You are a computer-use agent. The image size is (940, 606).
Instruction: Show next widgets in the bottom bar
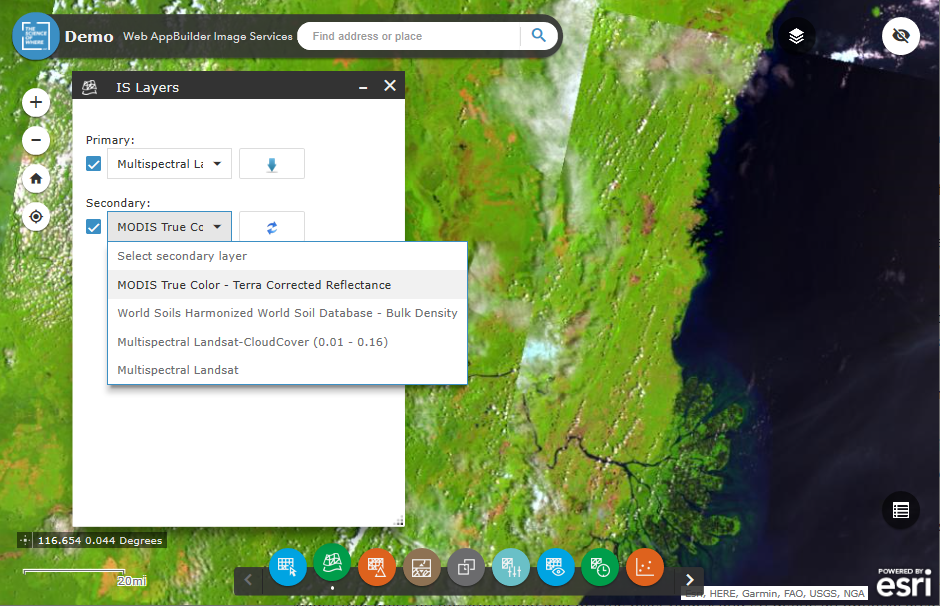point(689,580)
